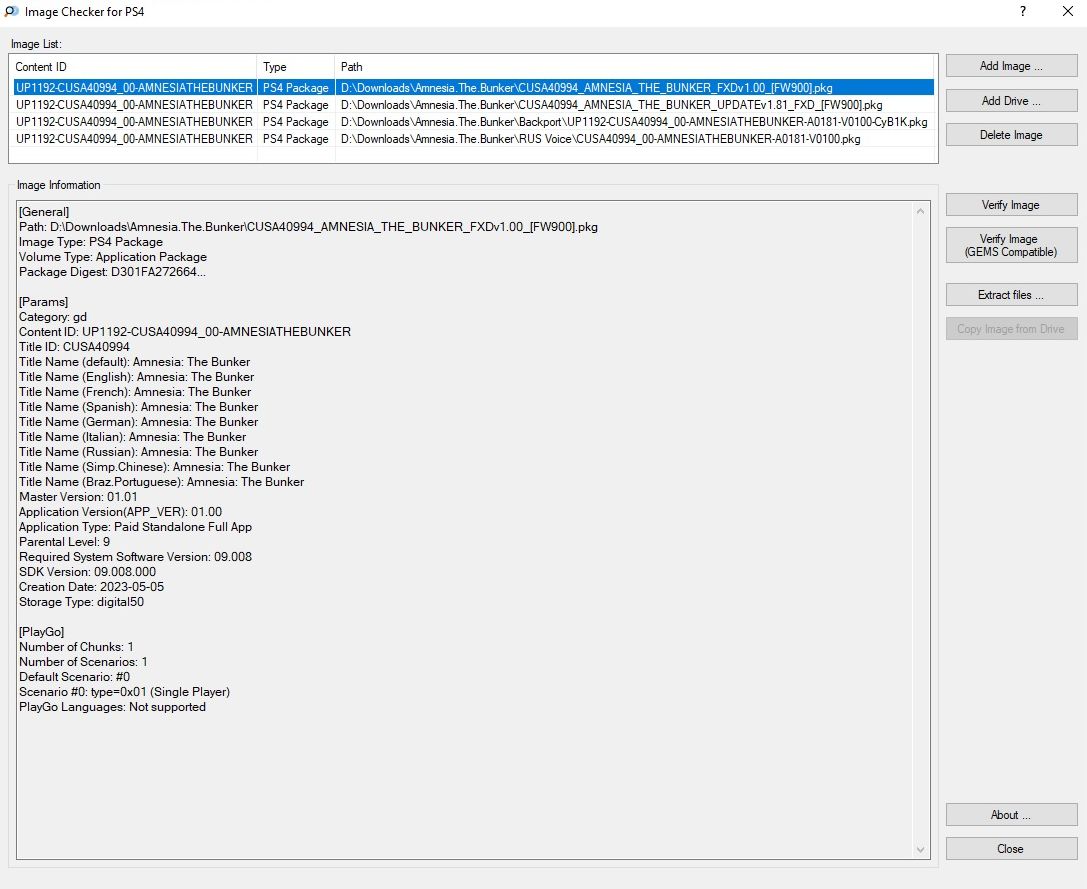Click the Required System Software Version line
Image resolution: width=1087 pixels, height=889 pixels.
(135, 557)
